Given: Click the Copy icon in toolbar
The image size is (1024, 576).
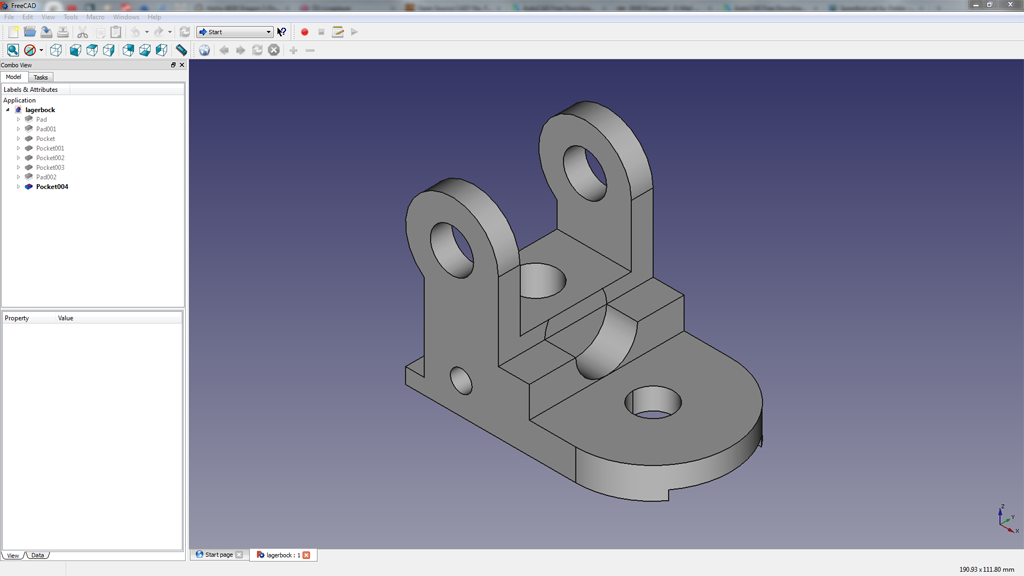Looking at the screenshot, I should 99,32.
